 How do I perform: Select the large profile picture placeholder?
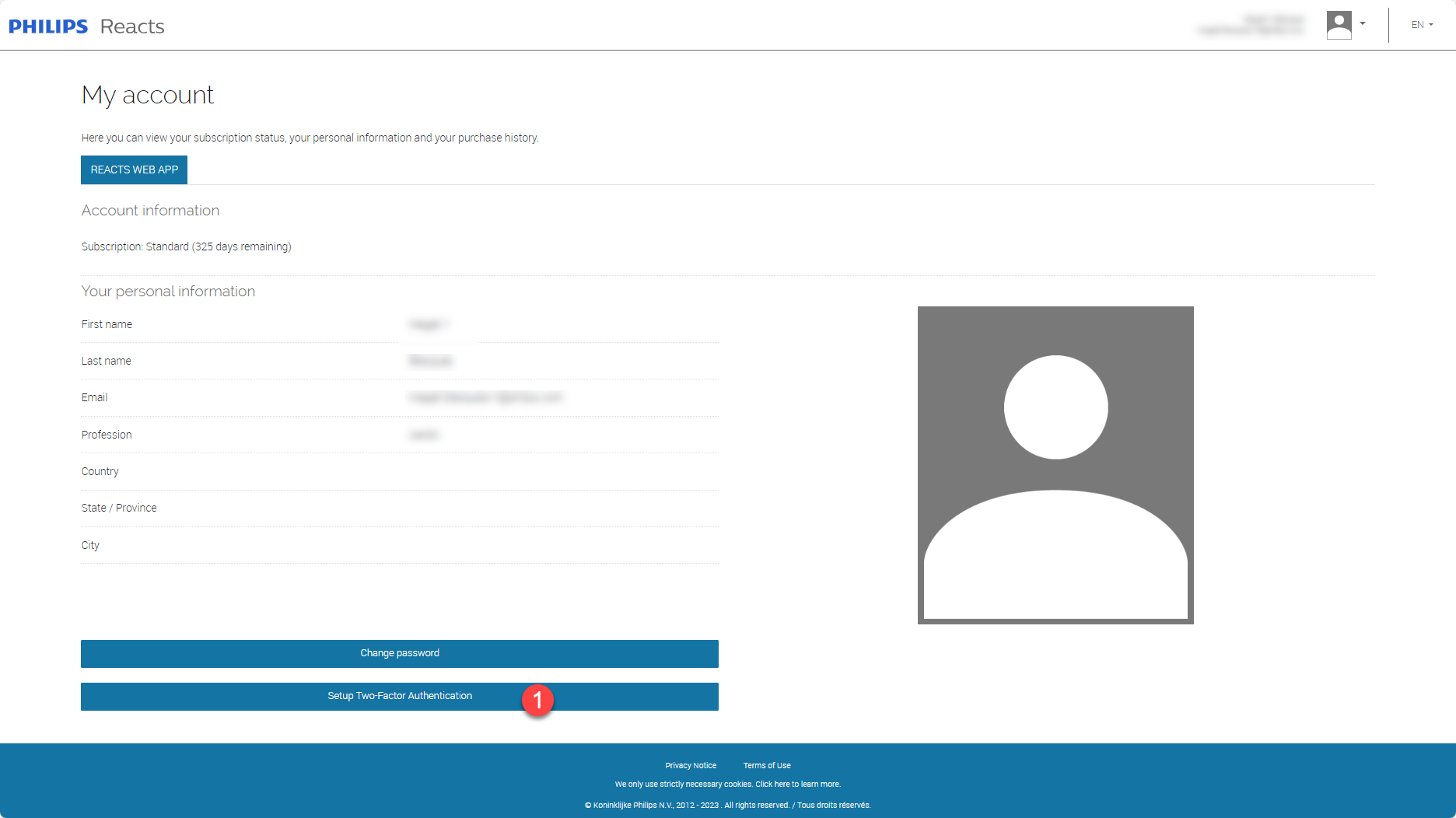1055,465
